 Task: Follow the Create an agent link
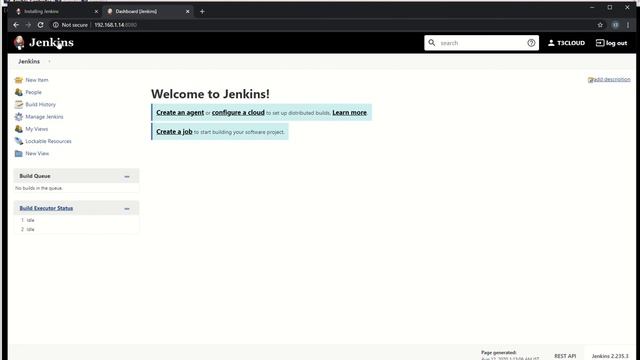tap(180, 112)
